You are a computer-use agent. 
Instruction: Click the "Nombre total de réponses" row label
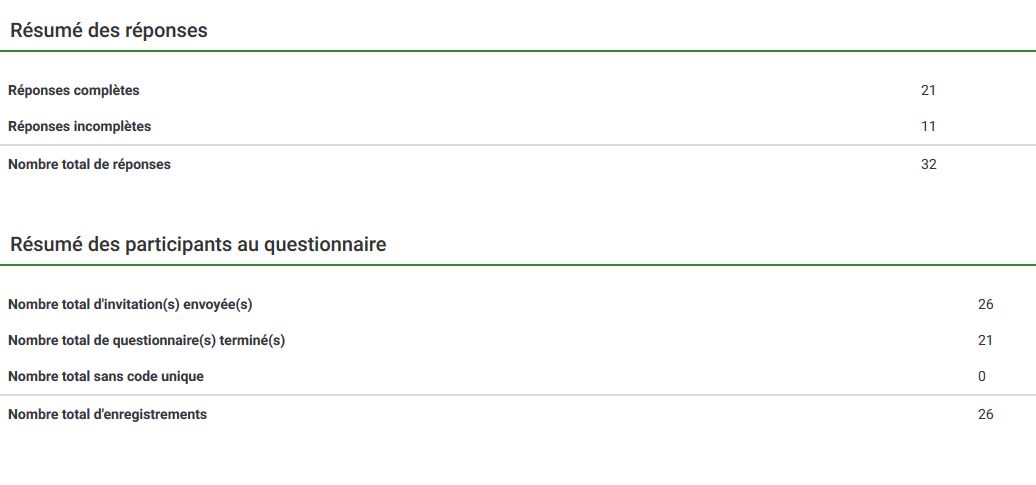pos(89,165)
